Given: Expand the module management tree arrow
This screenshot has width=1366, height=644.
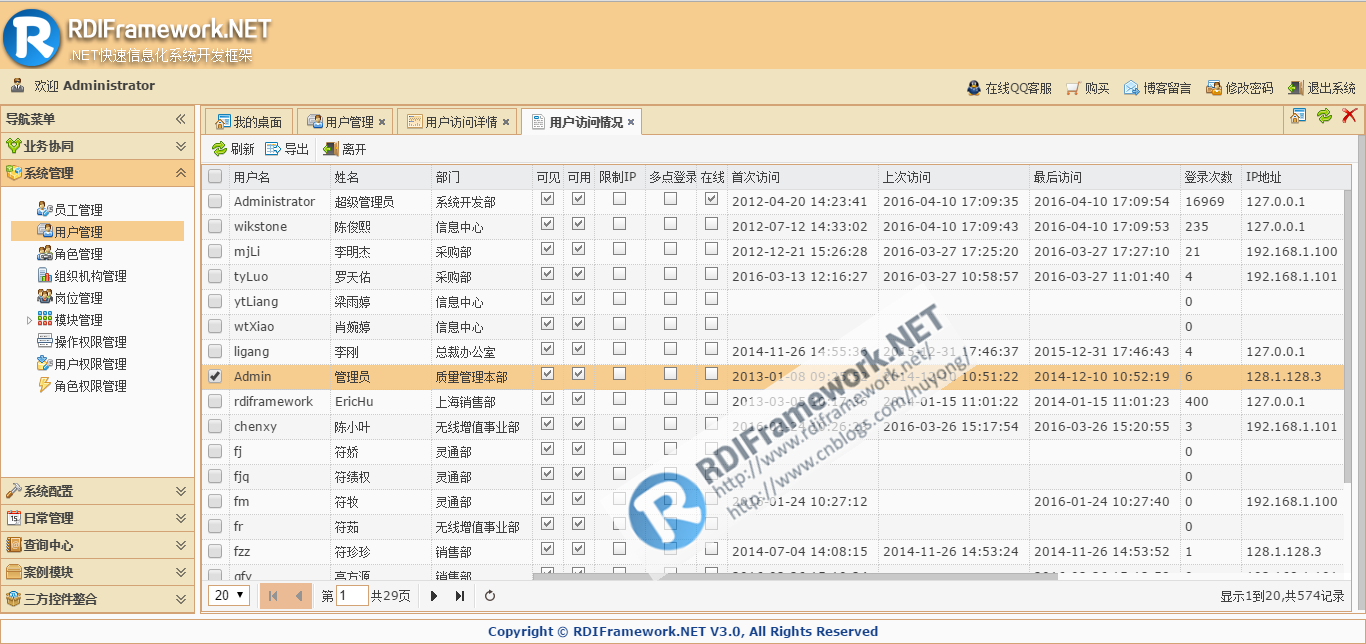Looking at the screenshot, I should point(29,320).
